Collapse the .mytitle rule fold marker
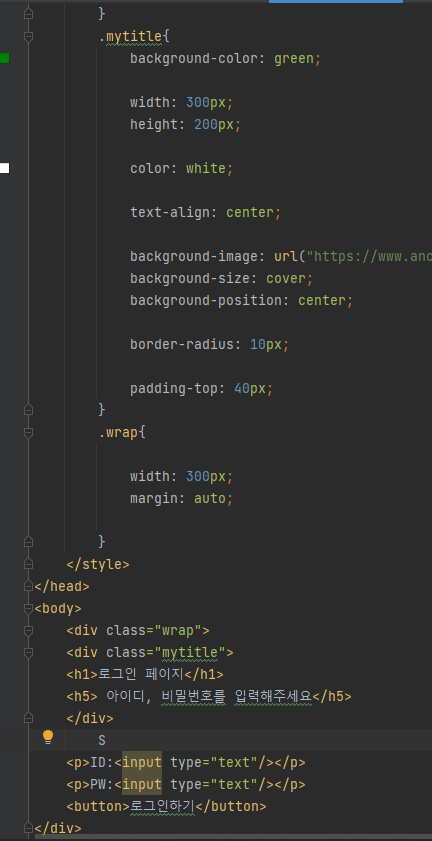This screenshot has width=432, height=841. pos(28,36)
